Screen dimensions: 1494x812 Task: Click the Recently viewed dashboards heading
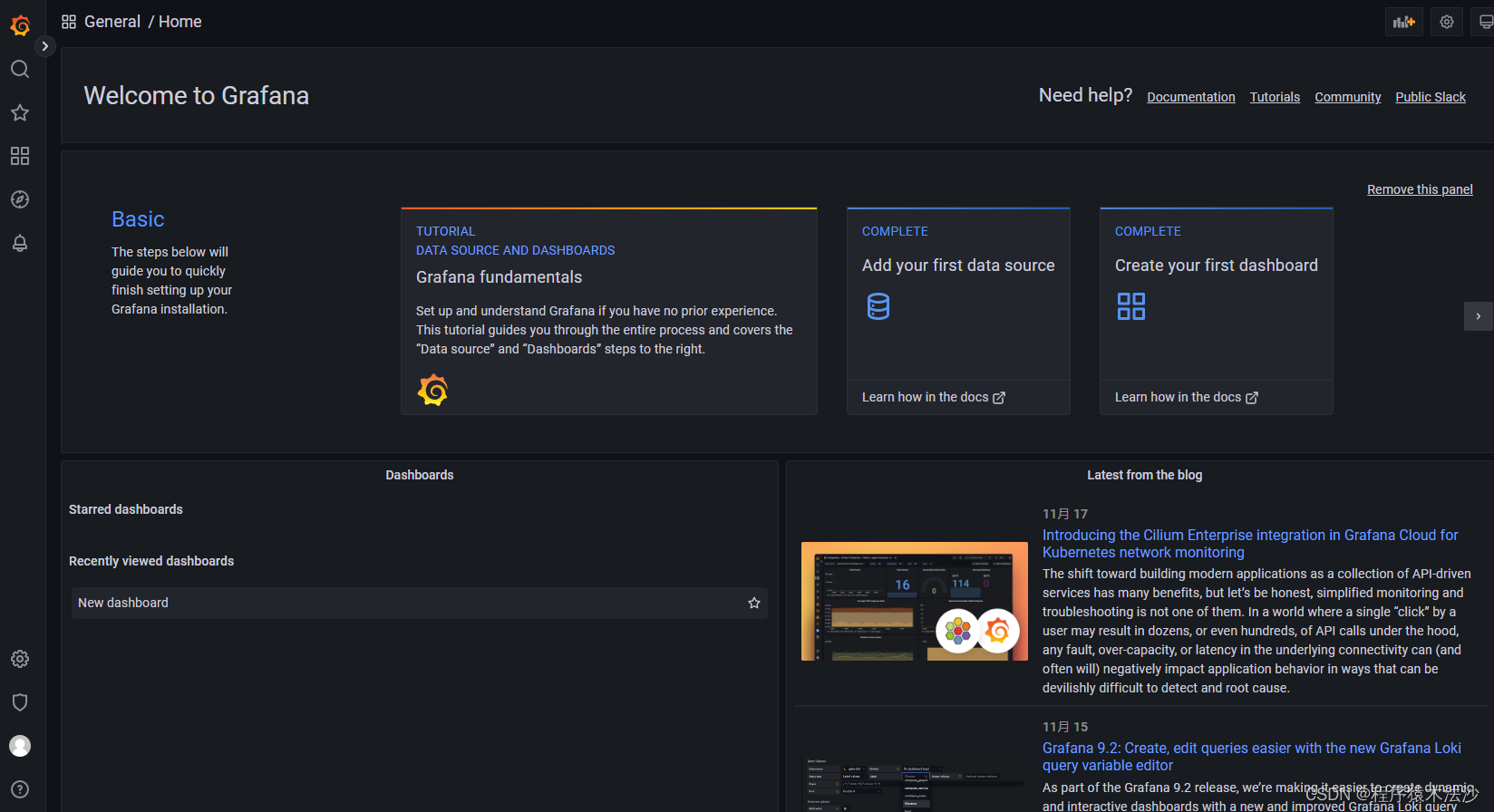click(151, 561)
